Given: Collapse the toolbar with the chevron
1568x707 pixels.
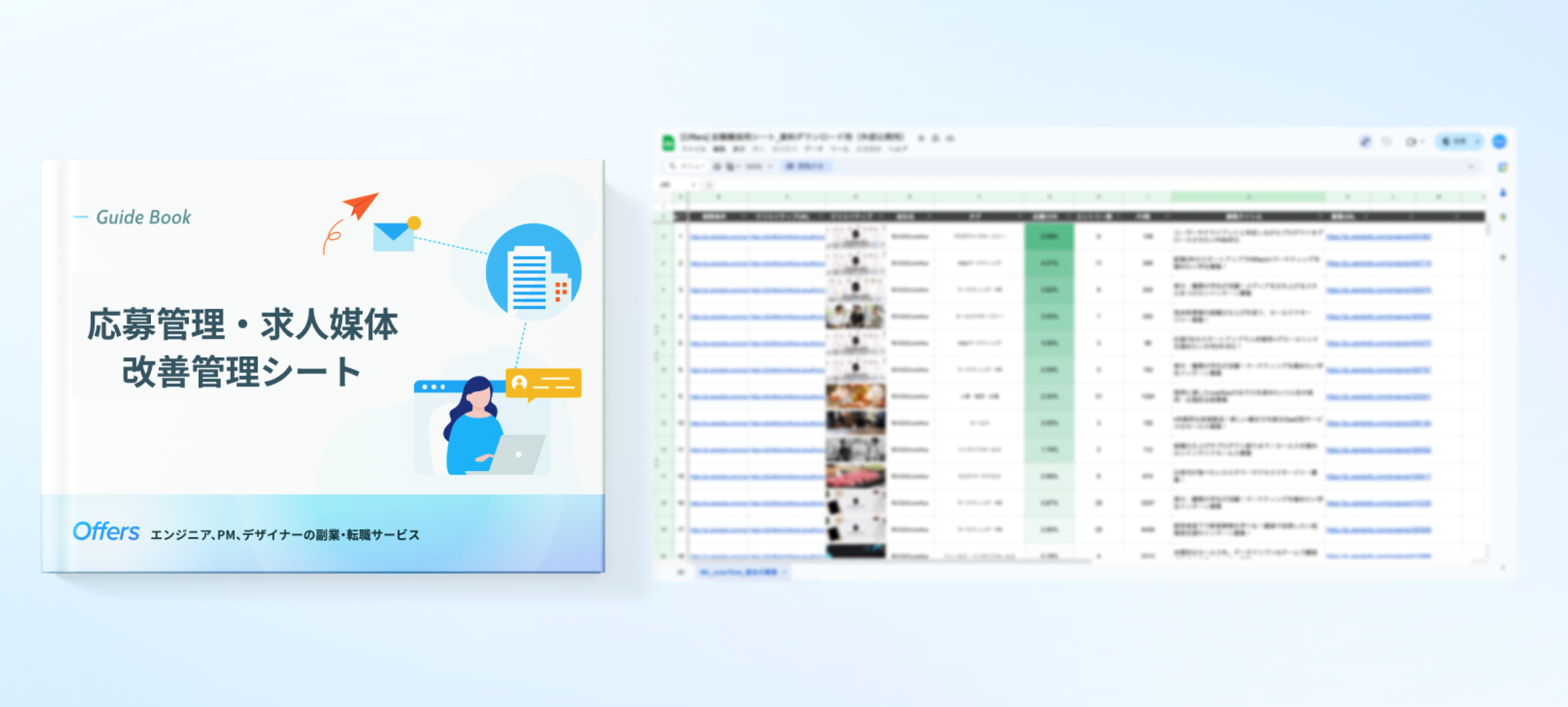Looking at the screenshot, I should [x=1471, y=167].
